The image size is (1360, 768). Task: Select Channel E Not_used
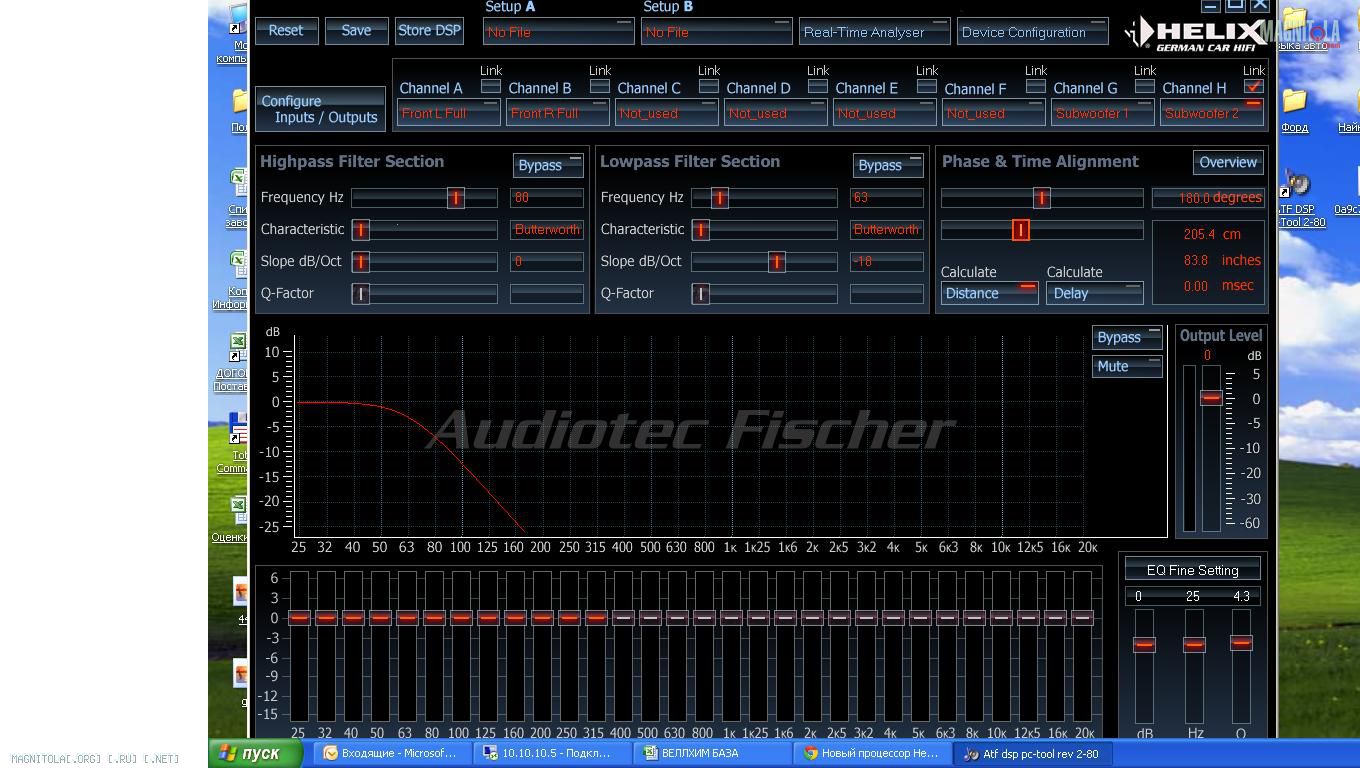tap(885, 113)
